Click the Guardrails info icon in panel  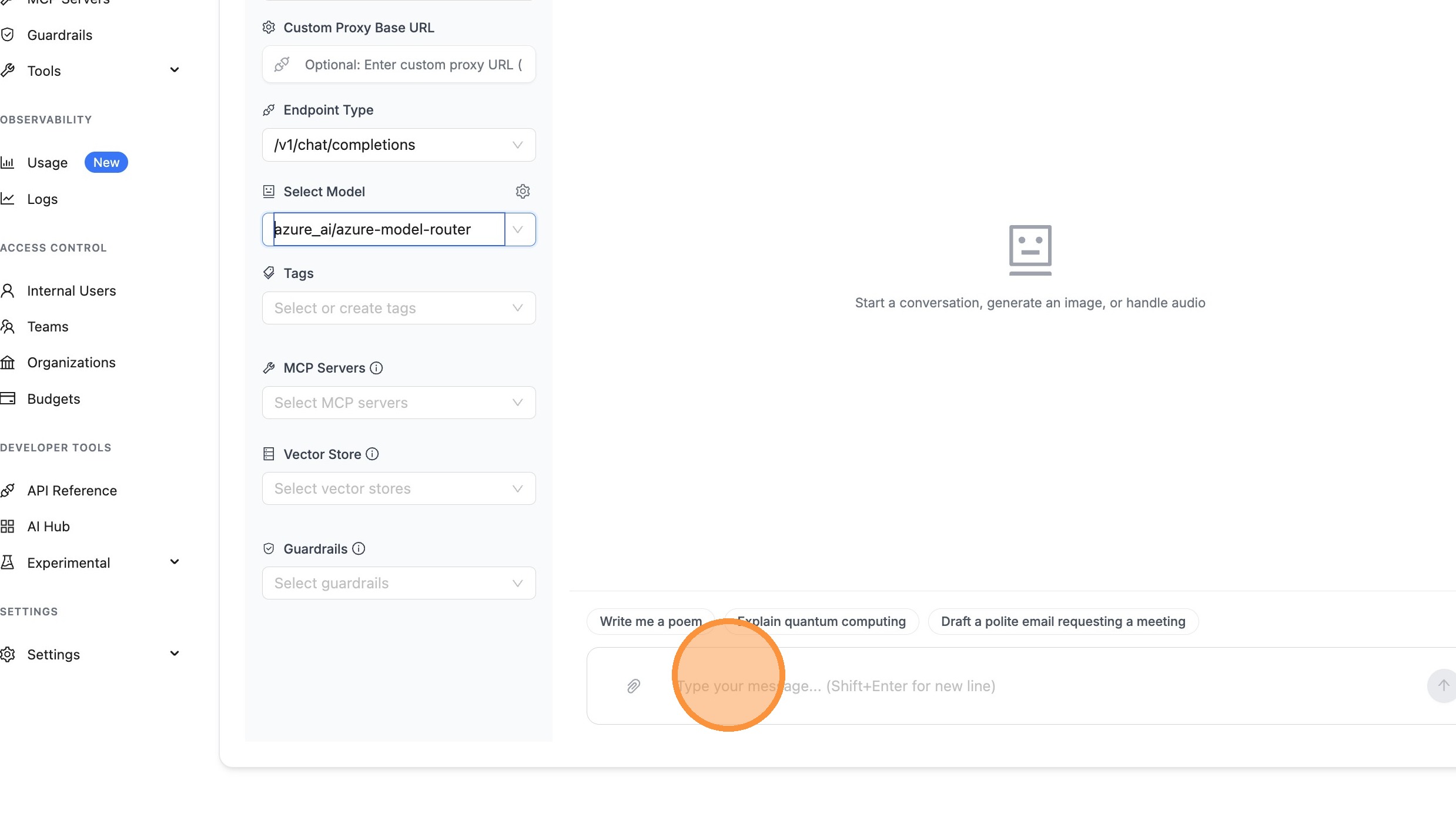(x=359, y=549)
